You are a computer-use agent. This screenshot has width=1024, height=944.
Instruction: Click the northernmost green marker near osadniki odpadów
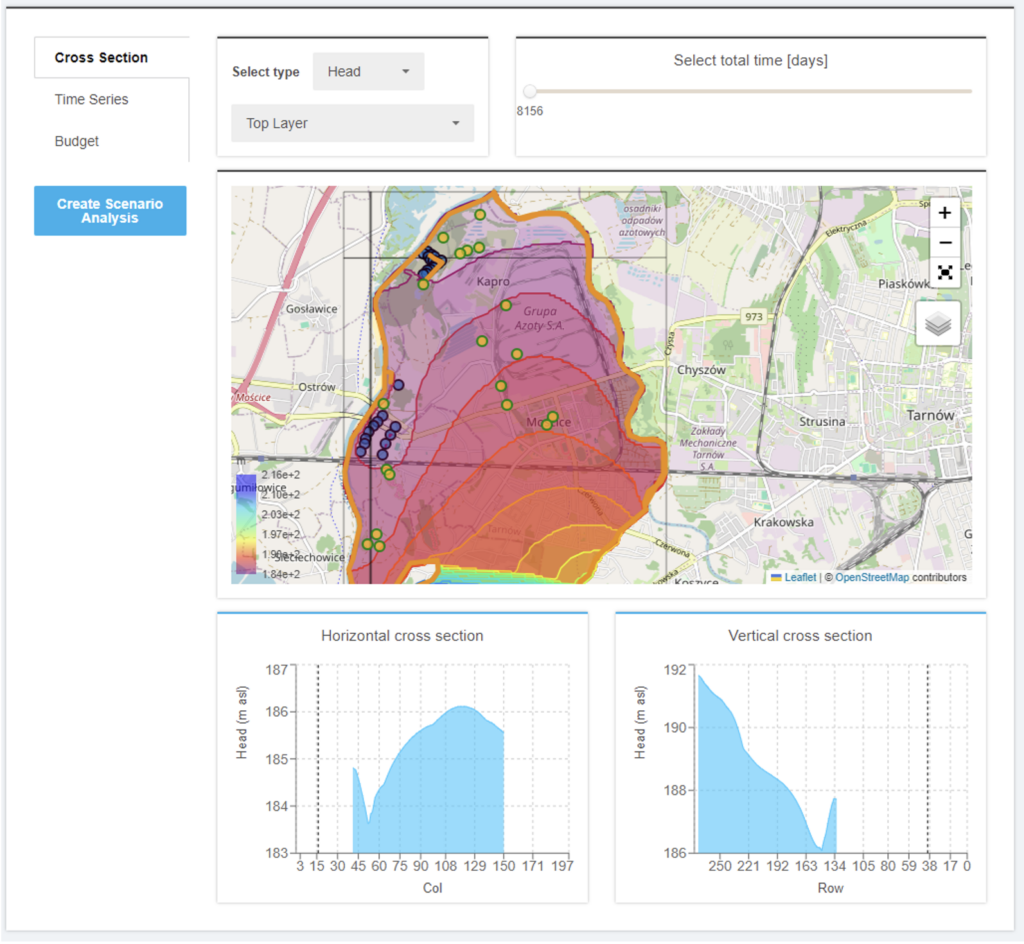click(479, 215)
